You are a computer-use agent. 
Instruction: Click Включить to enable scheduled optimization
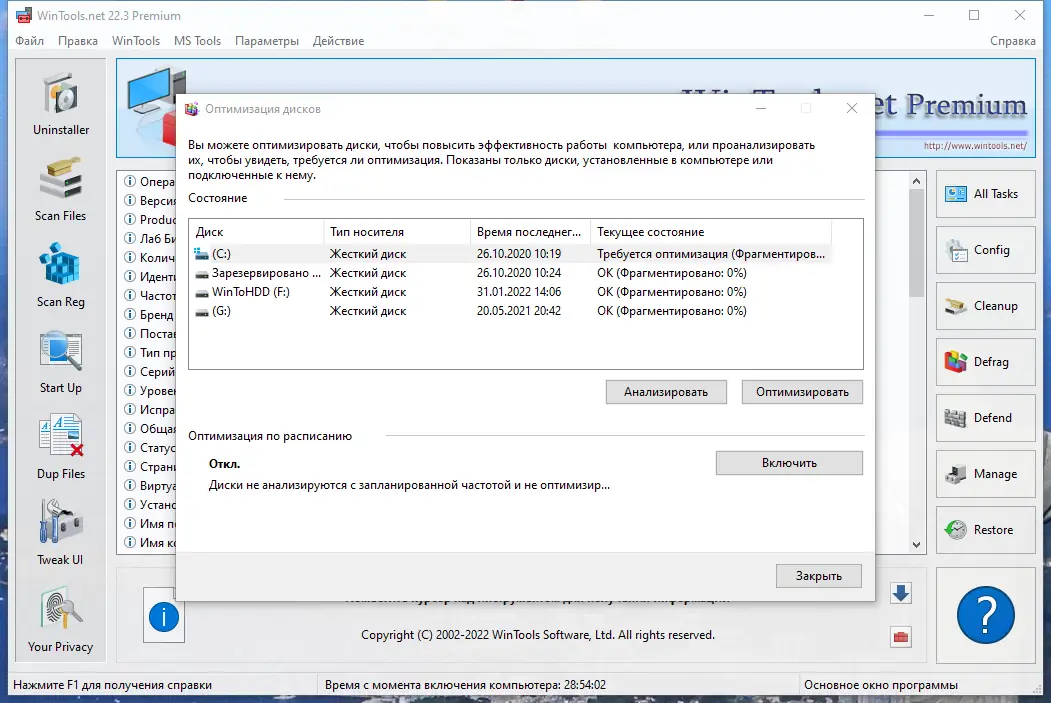tap(789, 463)
